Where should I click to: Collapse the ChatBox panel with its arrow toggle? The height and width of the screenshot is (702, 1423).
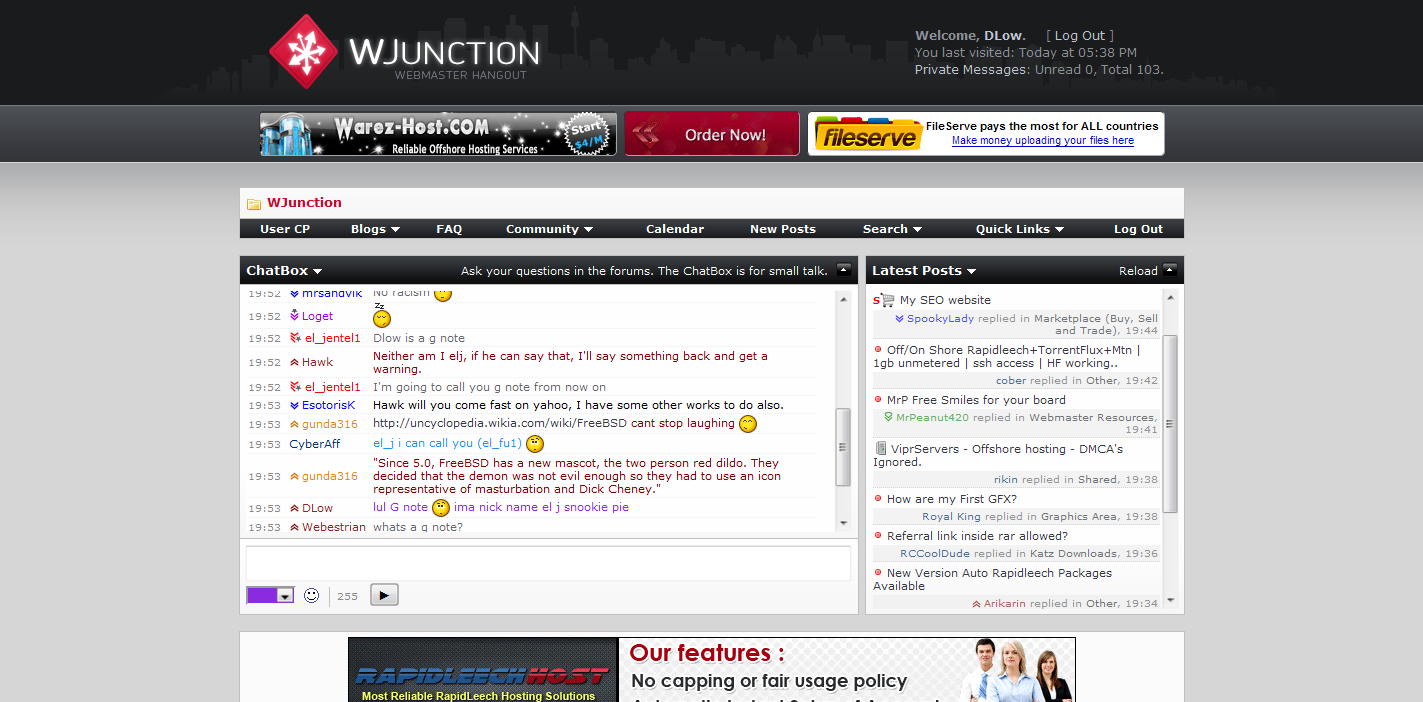[x=844, y=270]
